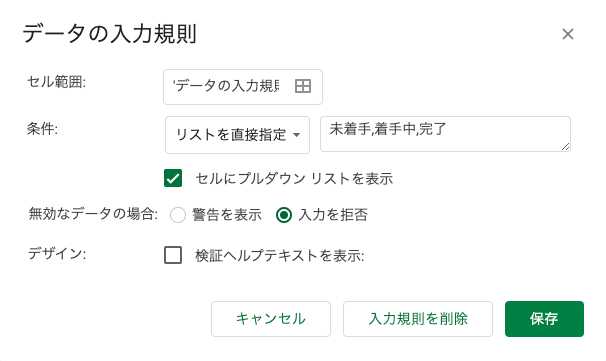606x361 pixels.
Task: Click the 検証ヘルプテキストを表示 label text
Action: pos(280,255)
